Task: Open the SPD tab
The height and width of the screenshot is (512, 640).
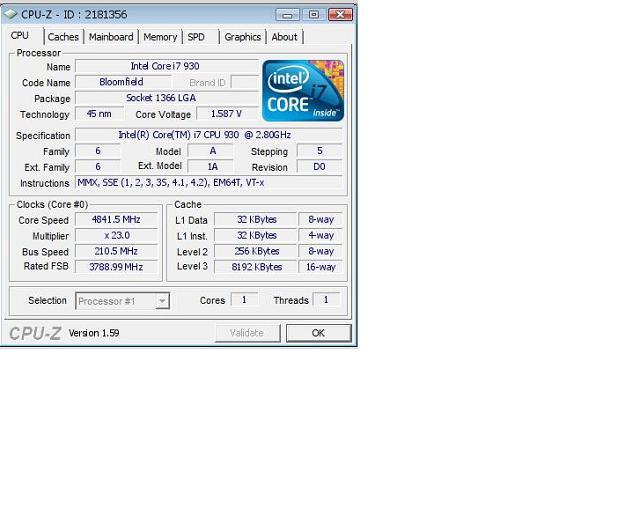Action: point(196,37)
